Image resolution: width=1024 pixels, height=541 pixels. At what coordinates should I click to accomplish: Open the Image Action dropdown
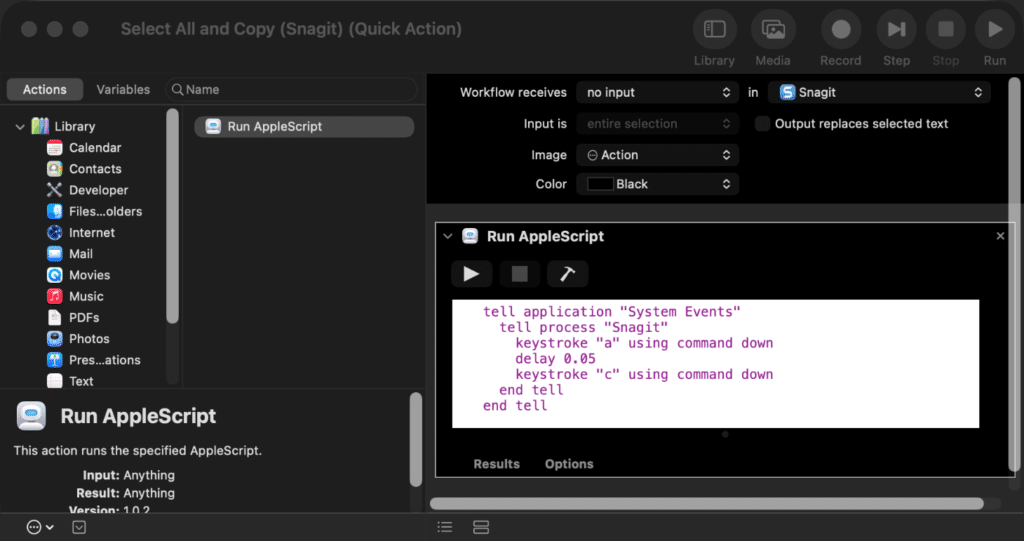click(657, 155)
